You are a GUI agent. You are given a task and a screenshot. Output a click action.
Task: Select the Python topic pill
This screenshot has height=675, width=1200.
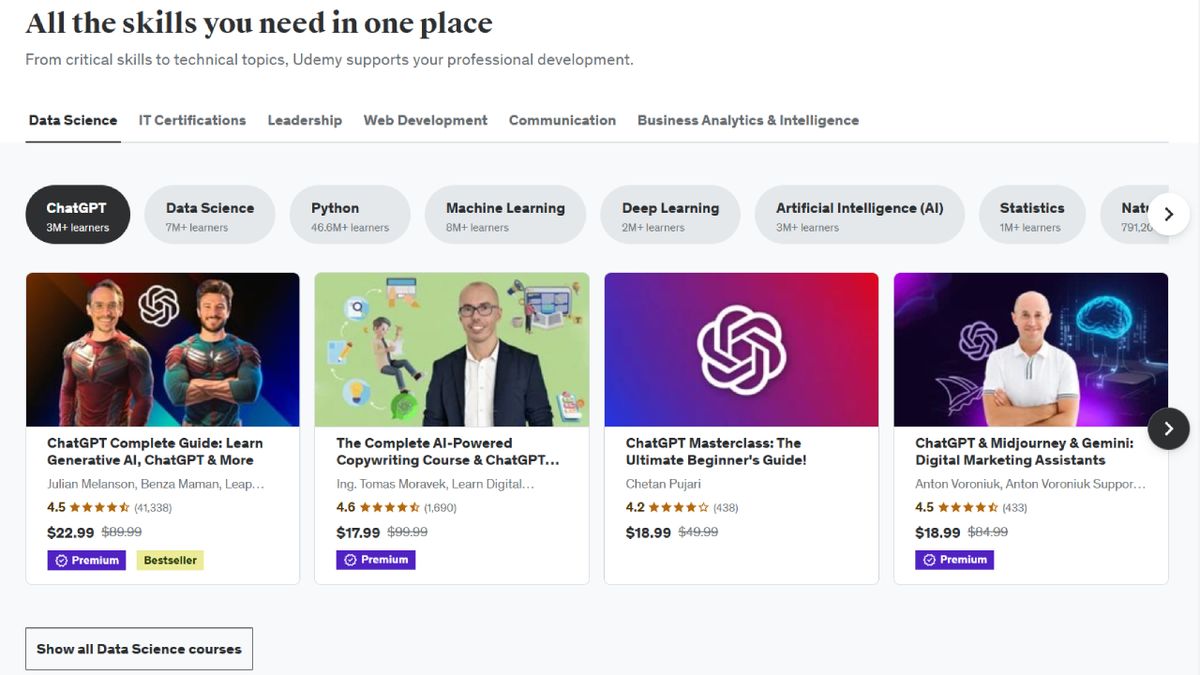click(349, 215)
